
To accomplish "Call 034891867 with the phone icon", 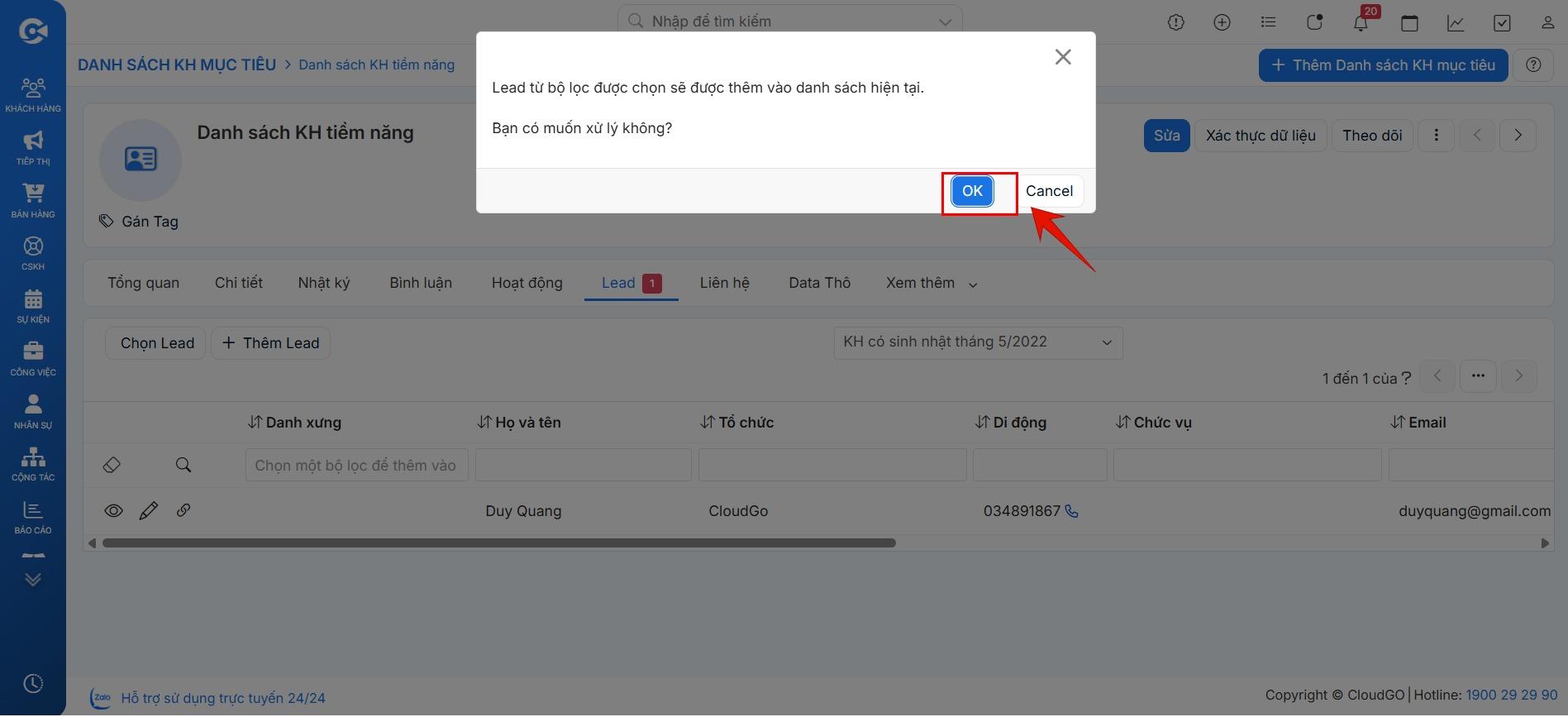I will (1071, 511).
